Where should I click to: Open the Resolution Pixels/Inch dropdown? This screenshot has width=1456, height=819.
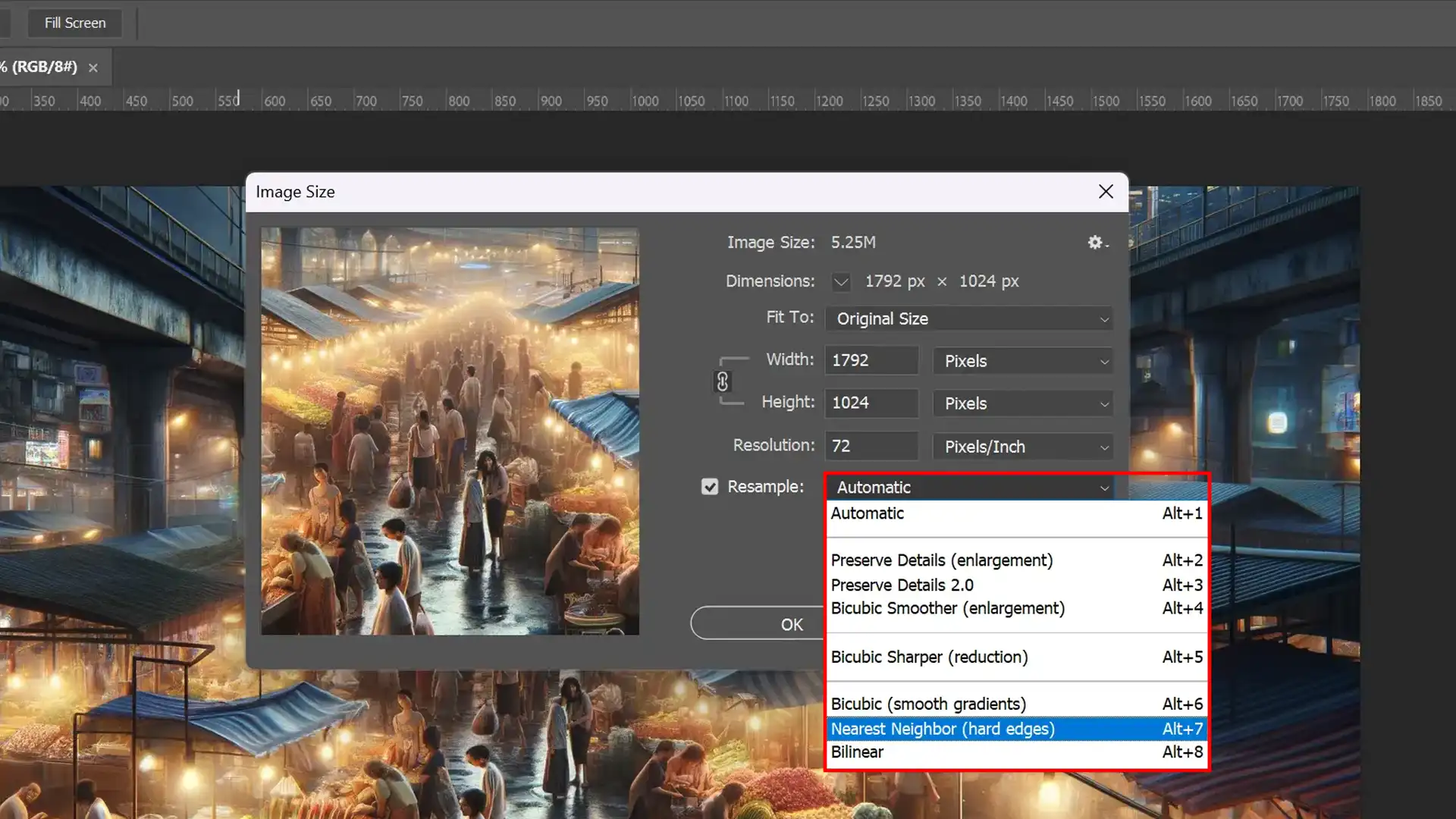coord(1024,447)
